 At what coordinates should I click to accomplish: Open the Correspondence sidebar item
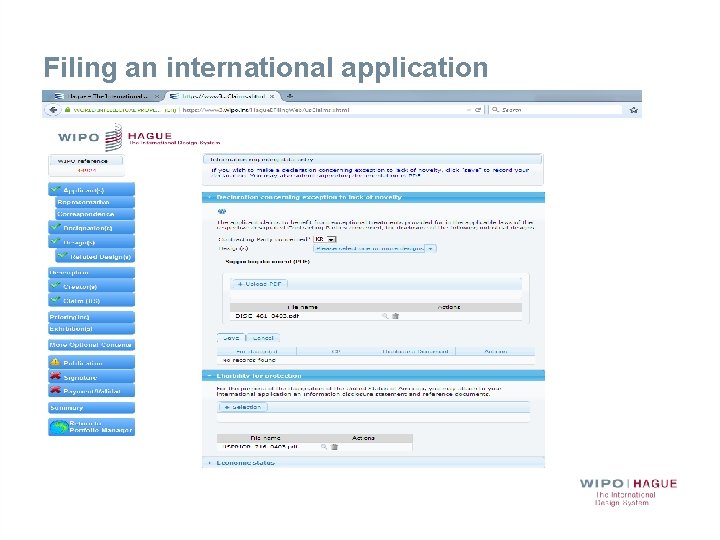click(x=95, y=214)
